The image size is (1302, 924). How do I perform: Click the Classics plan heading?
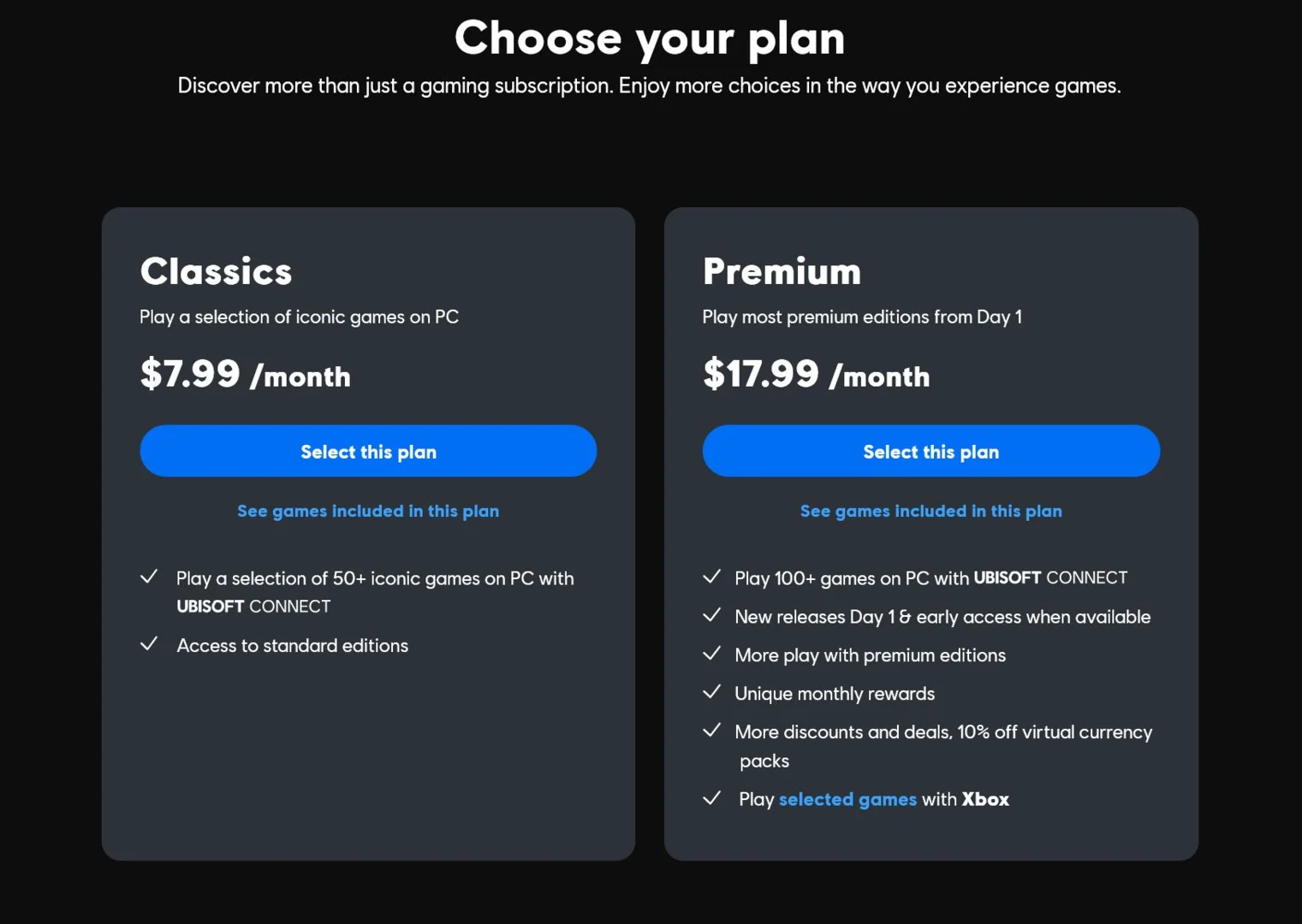(x=217, y=271)
